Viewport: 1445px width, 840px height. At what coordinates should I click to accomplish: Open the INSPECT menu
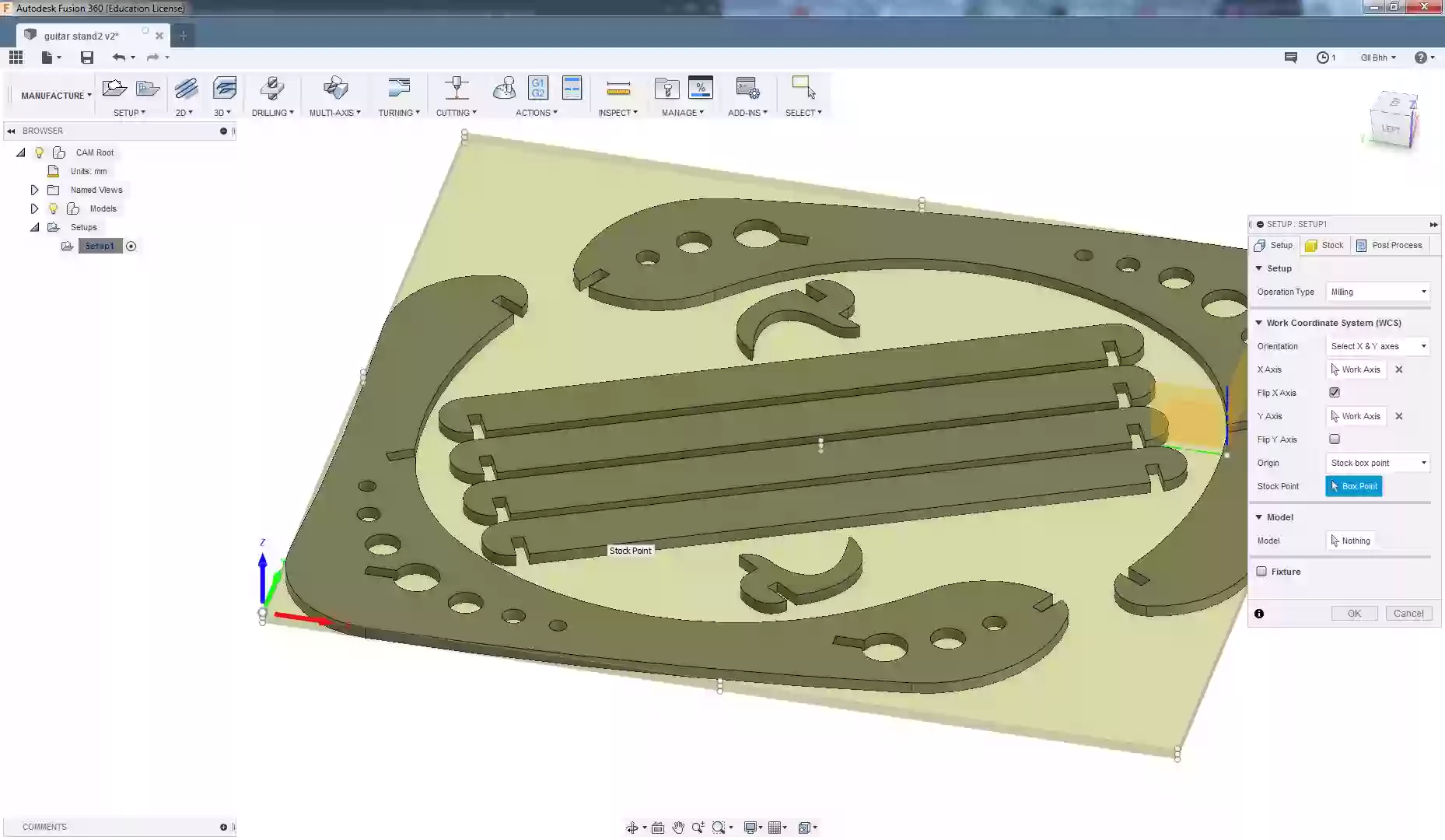pyautogui.click(x=618, y=113)
